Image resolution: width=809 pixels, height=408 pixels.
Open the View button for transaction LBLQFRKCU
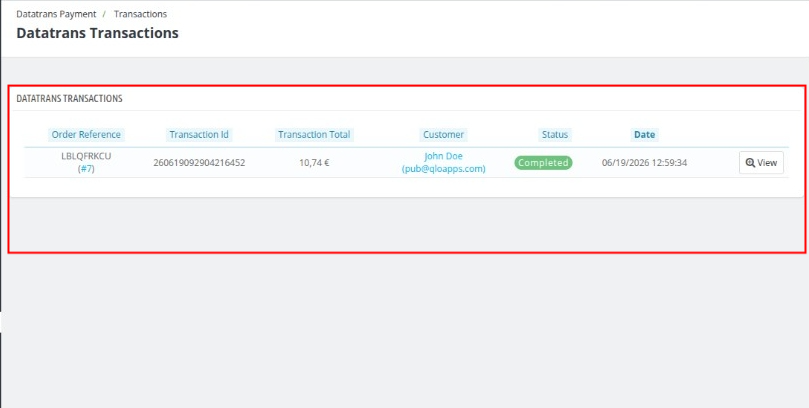point(761,162)
